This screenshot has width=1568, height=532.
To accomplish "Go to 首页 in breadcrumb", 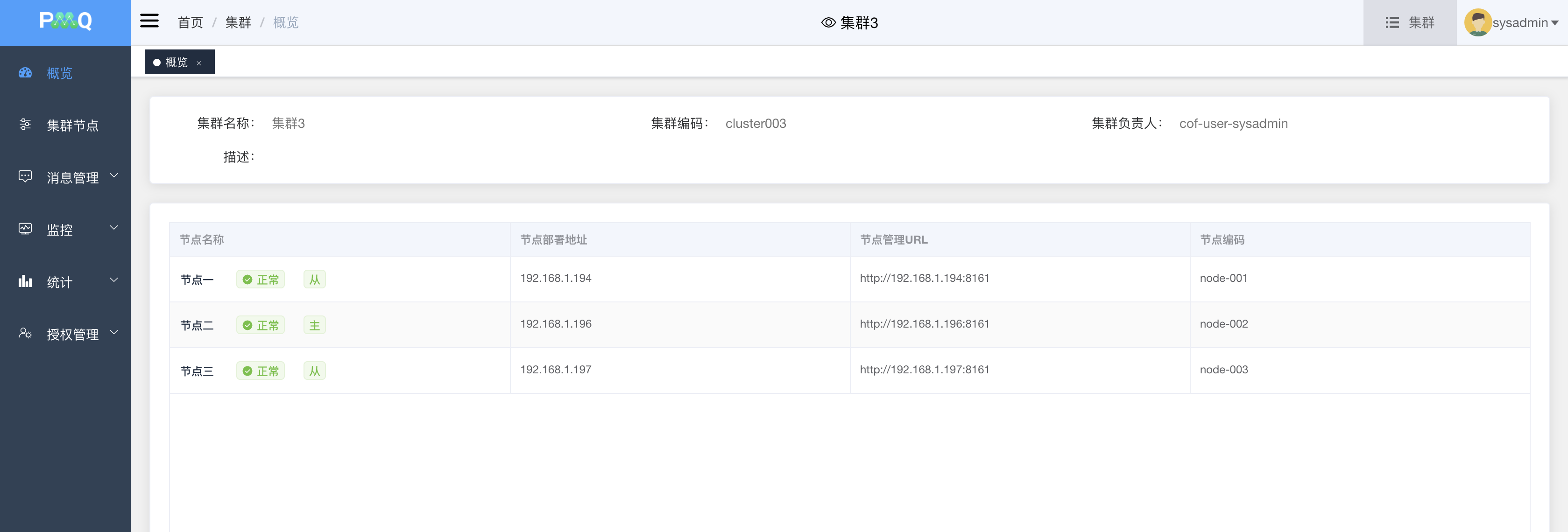I will click(x=190, y=22).
